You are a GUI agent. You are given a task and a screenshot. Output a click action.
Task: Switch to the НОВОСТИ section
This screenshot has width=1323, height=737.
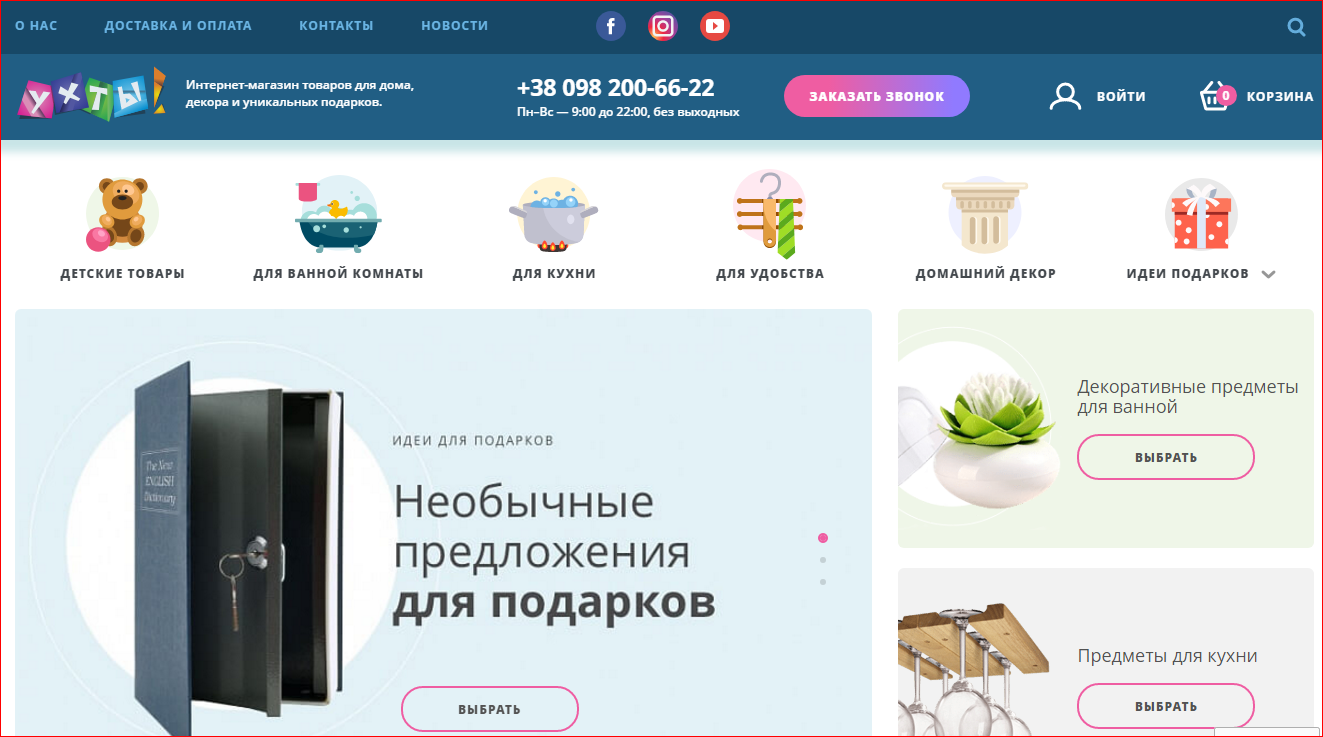454,26
